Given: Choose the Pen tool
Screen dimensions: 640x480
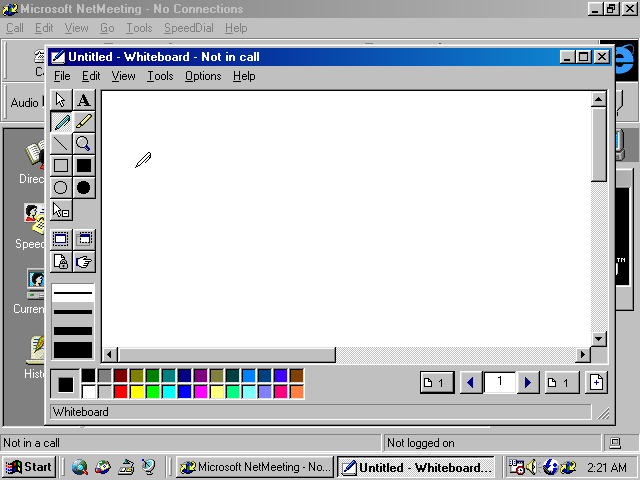Looking at the screenshot, I should click(61, 122).
